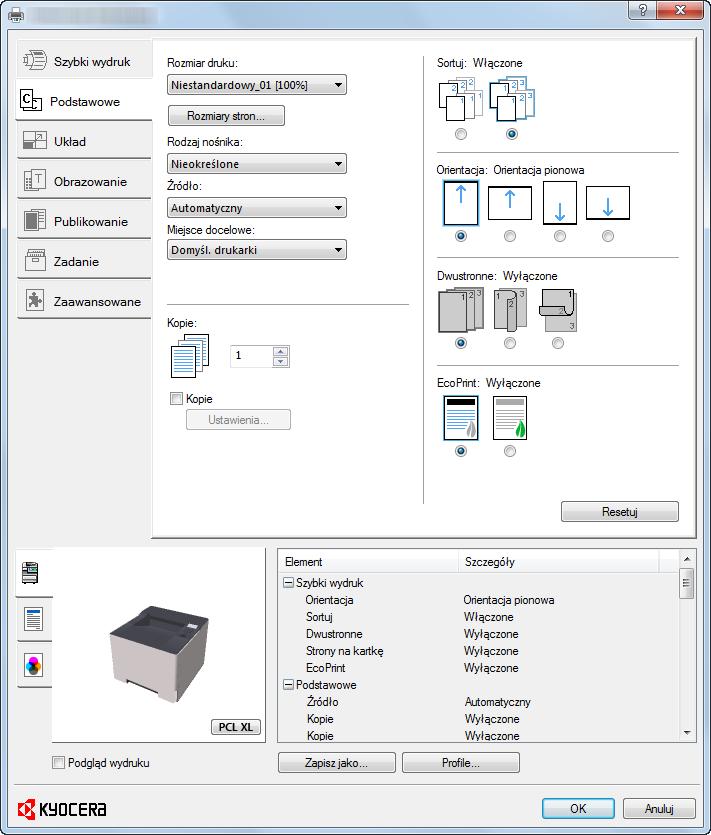Click the copies stacked pages icon
The width and height of the screenshot is (711, 835).
pyautogui.click(x=190, y=356)
